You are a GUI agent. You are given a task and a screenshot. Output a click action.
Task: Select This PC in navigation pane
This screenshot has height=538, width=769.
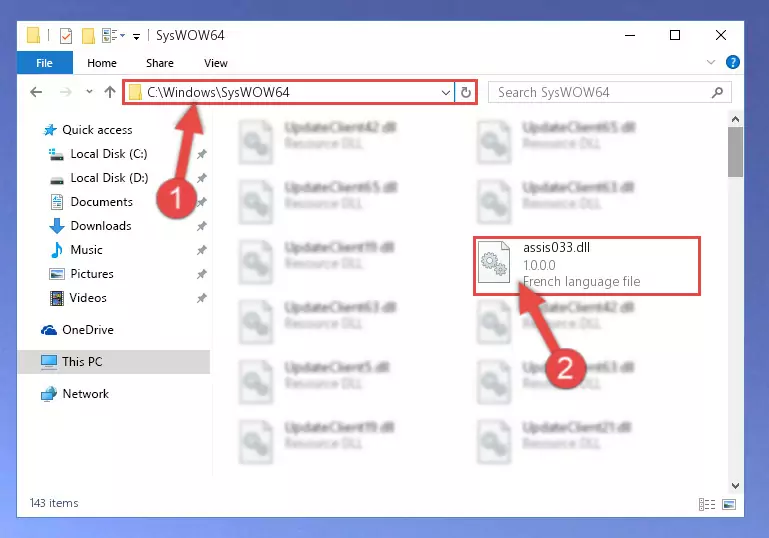click(x=113, y=362)
